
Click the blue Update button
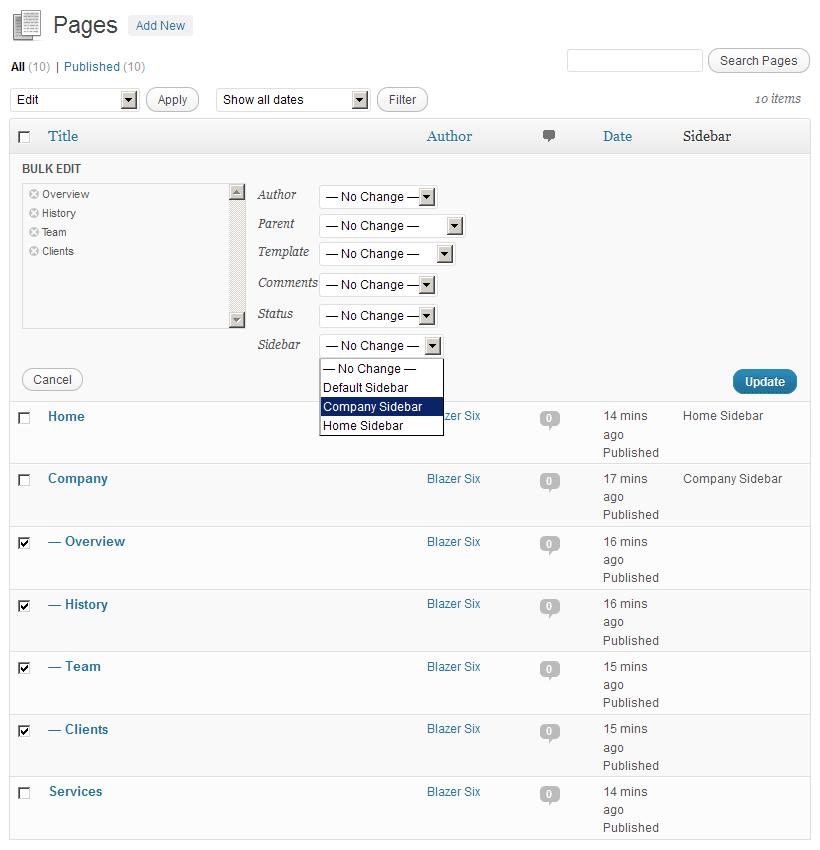765,382
